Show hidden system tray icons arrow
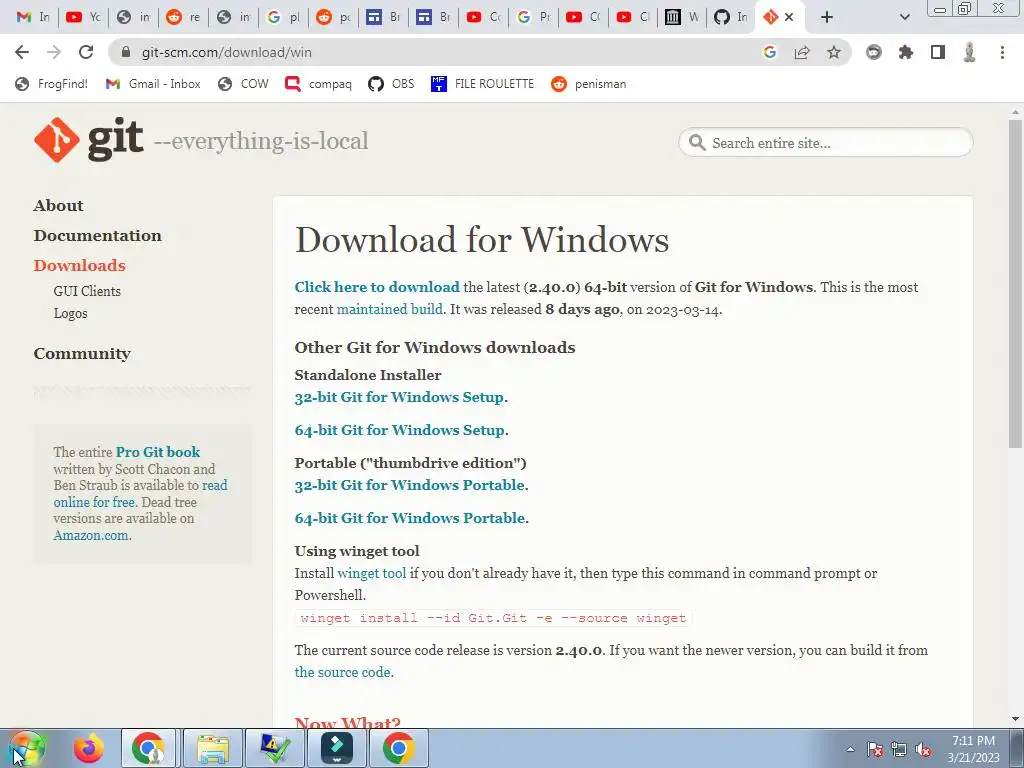 coord(850,750)
